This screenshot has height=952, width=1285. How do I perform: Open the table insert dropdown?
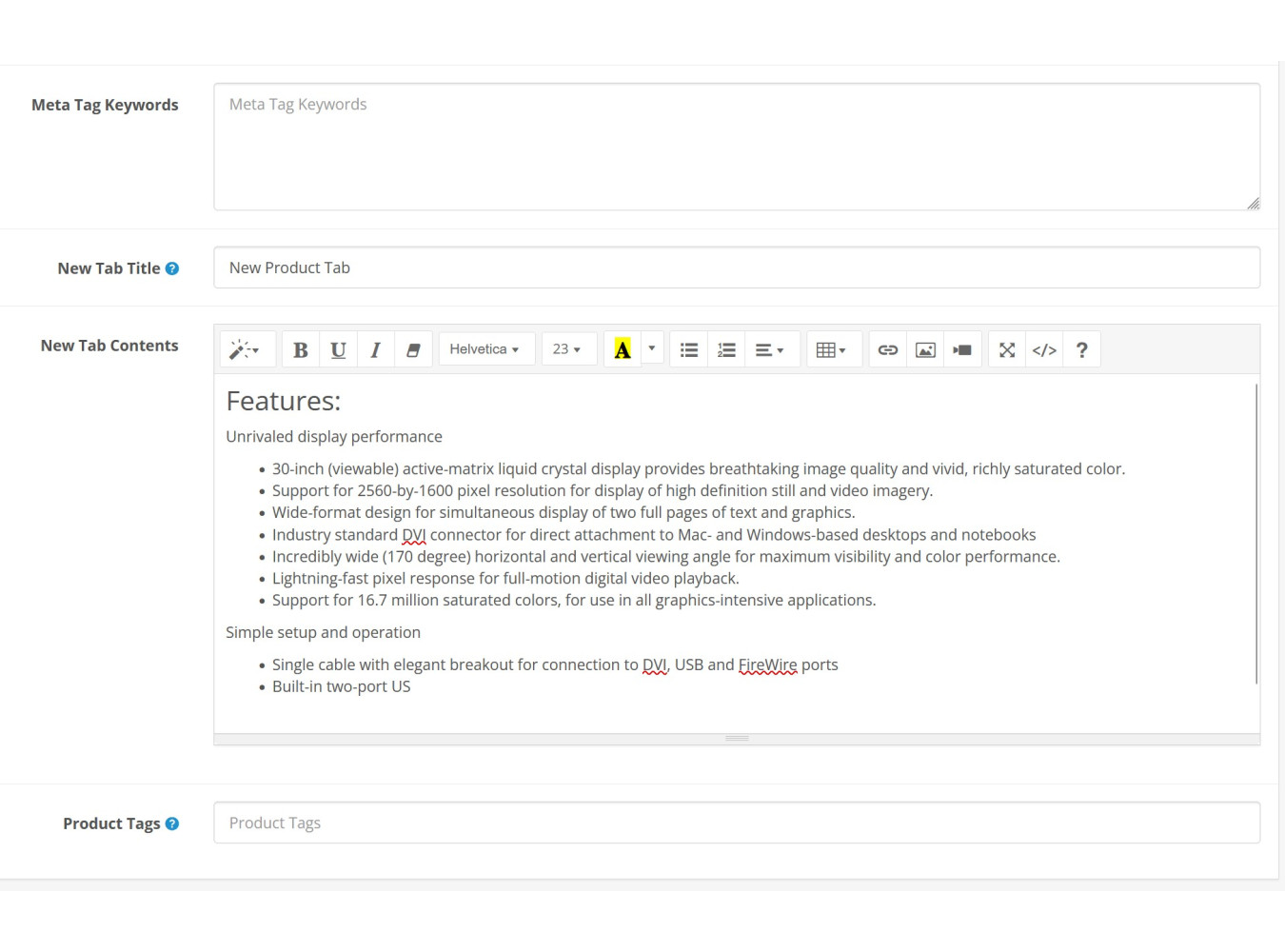831,349
